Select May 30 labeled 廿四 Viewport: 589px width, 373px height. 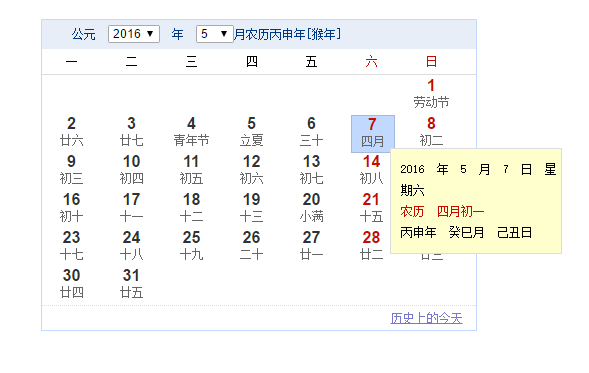[71, 284]
